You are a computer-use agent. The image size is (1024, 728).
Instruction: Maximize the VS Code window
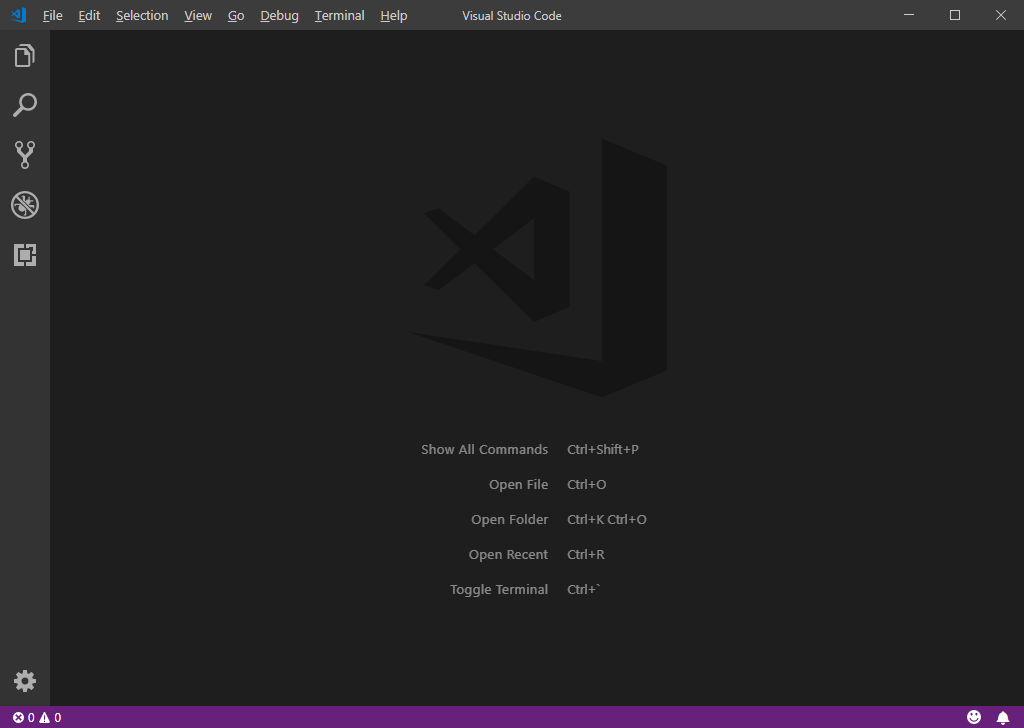[x=955, y=15]
